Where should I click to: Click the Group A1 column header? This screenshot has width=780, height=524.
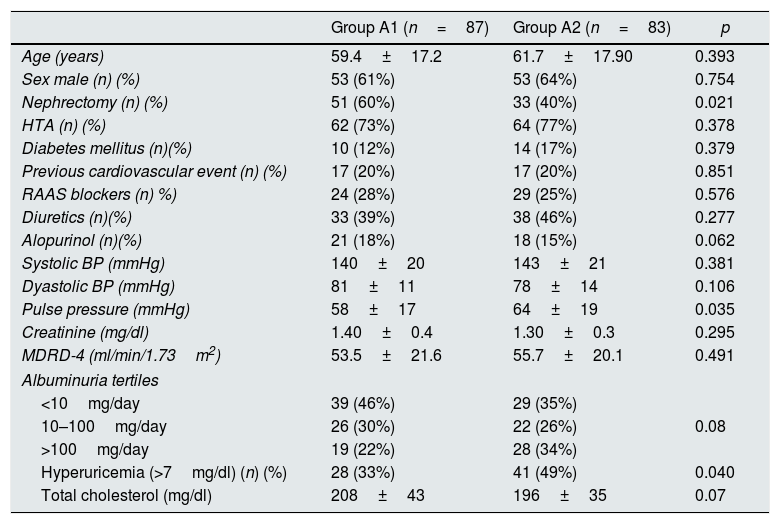click(x=409, y=27)
